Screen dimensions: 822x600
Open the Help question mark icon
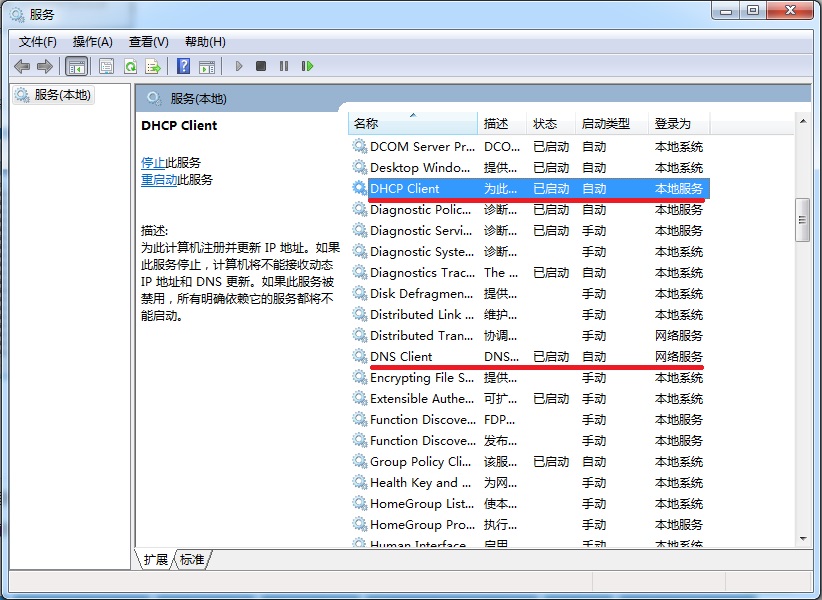coord(183,66)
